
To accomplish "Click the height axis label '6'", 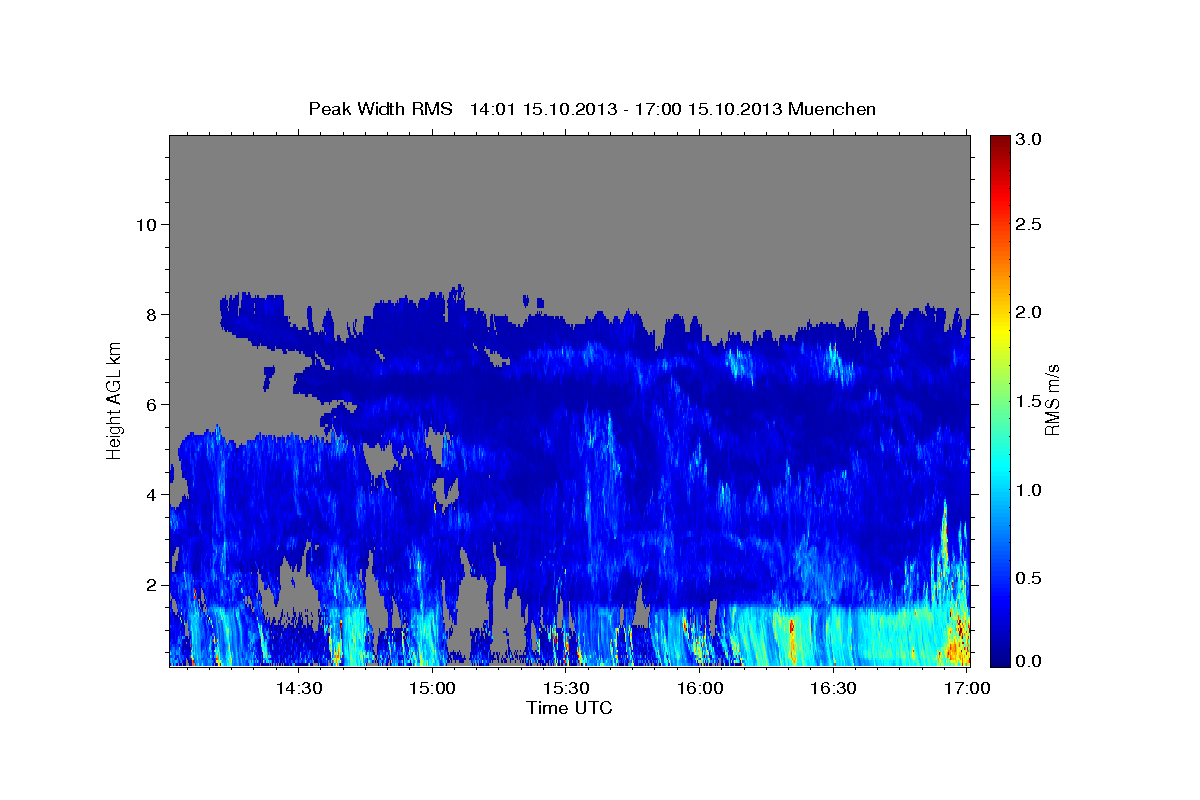I will [x=151, y=404].
